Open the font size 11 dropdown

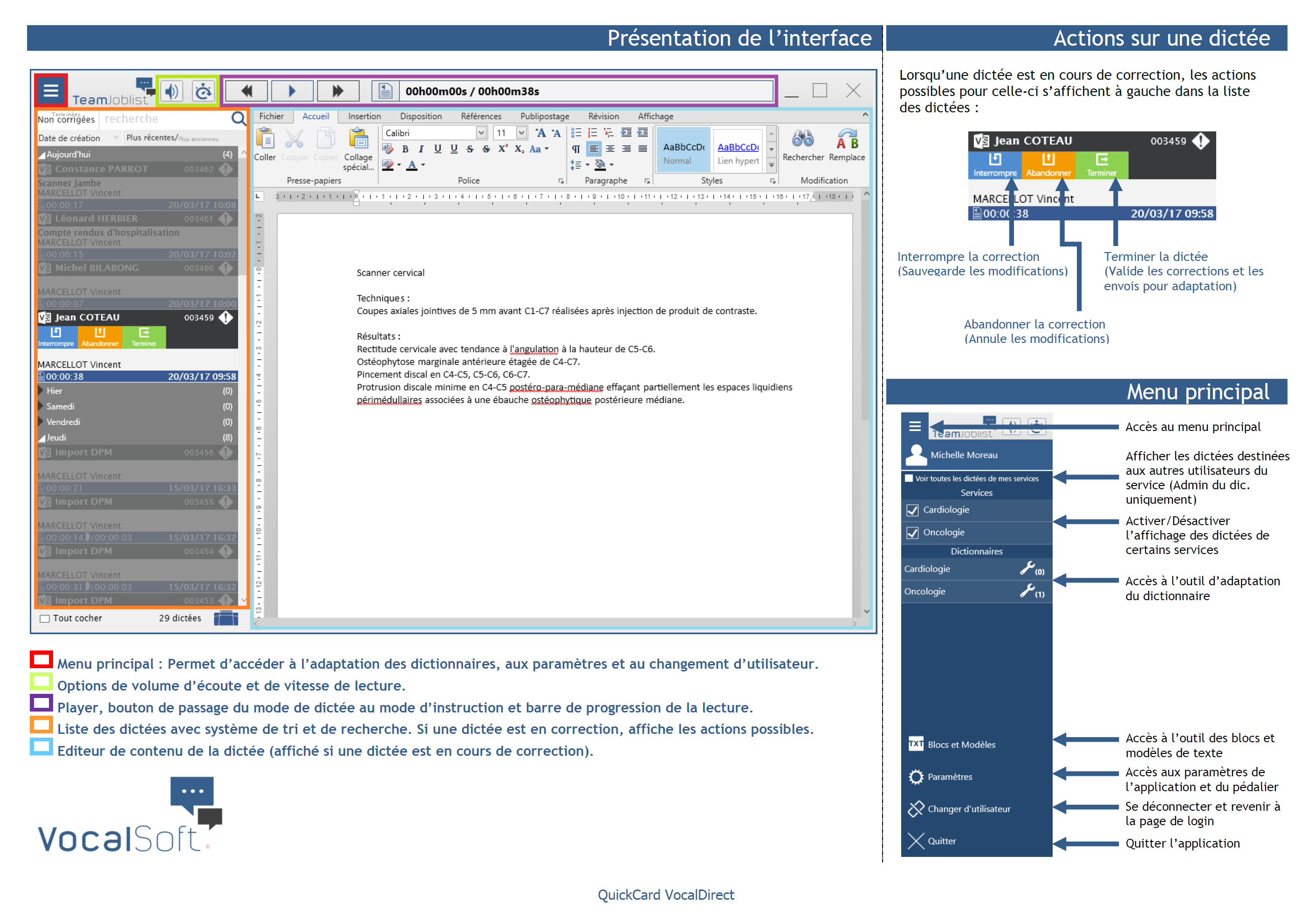521,133
